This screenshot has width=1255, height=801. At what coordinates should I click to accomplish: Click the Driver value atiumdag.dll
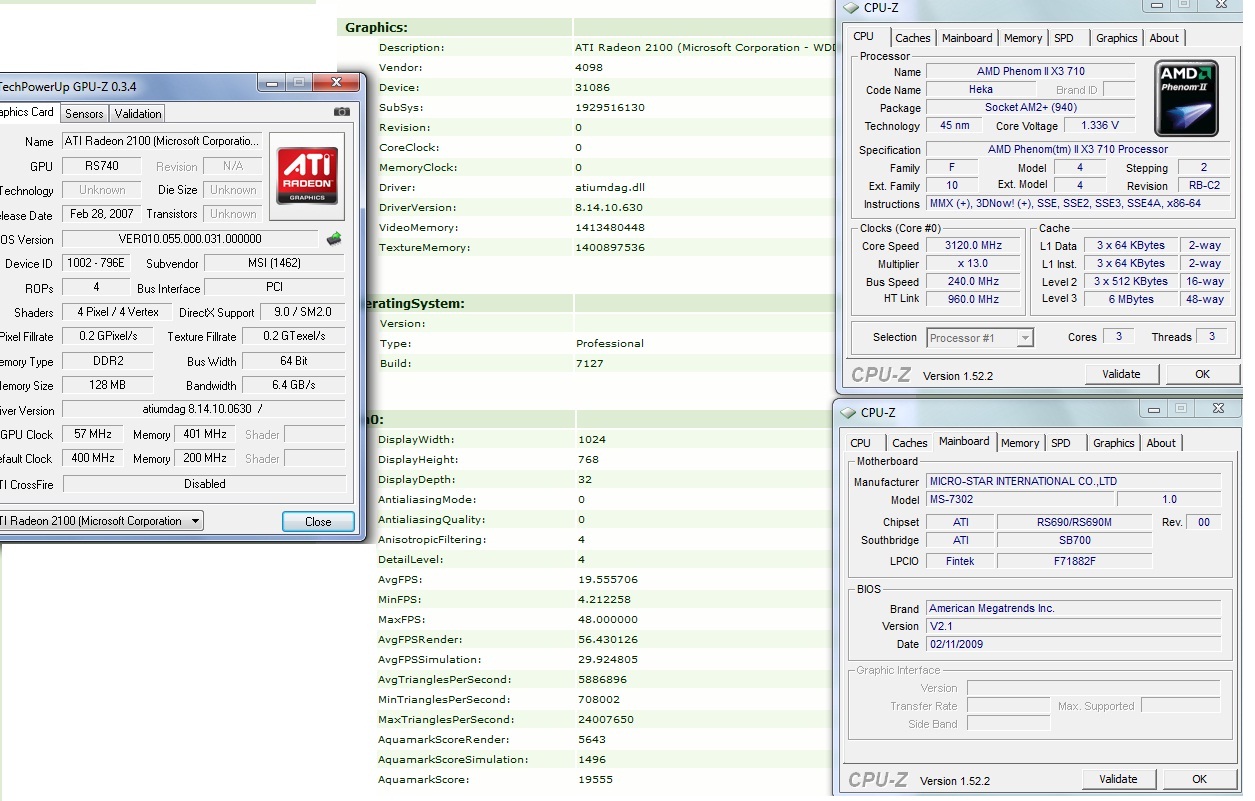[x=610, y=188]
